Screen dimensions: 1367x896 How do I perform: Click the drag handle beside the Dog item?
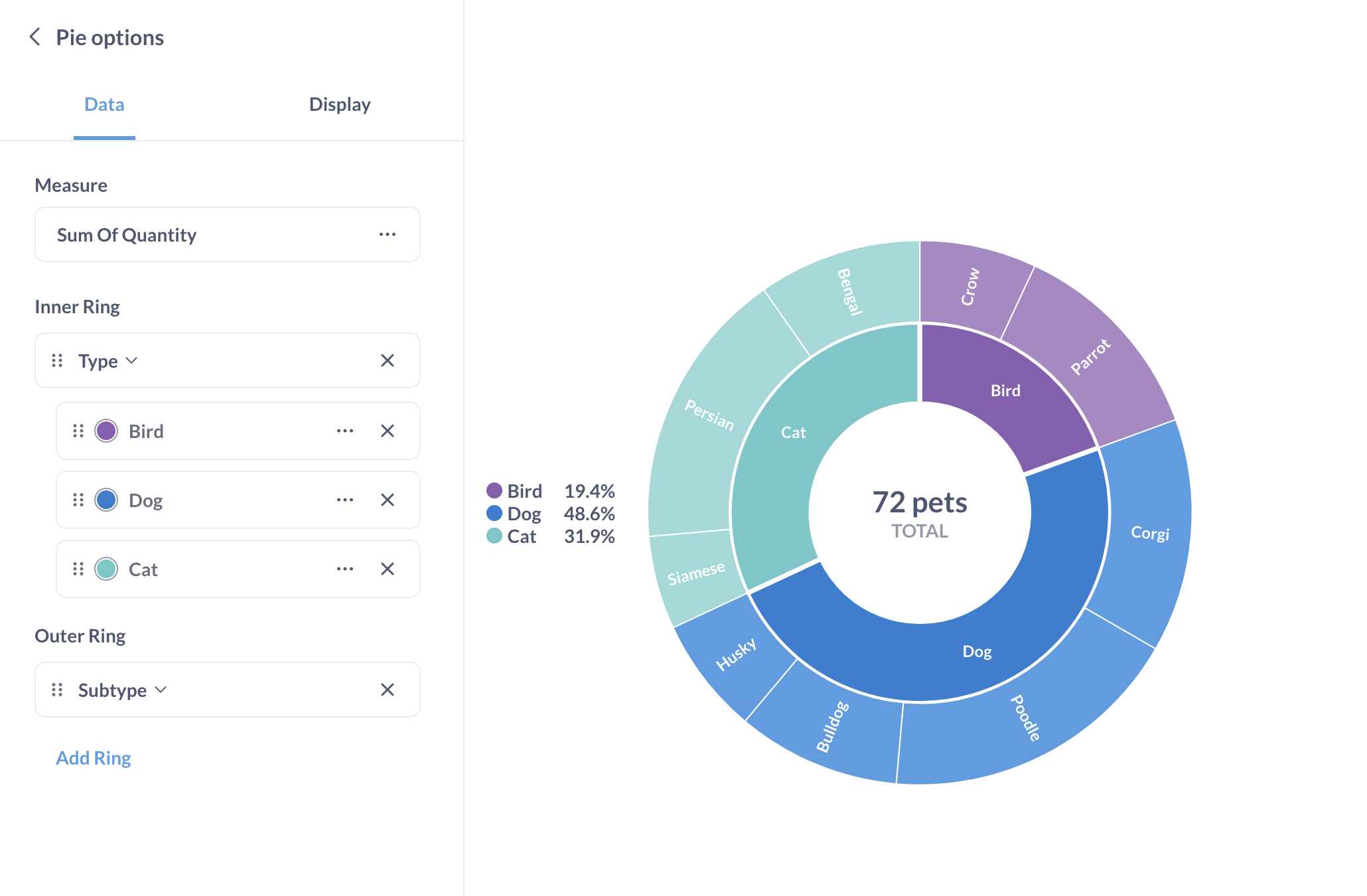pos(78,500)
